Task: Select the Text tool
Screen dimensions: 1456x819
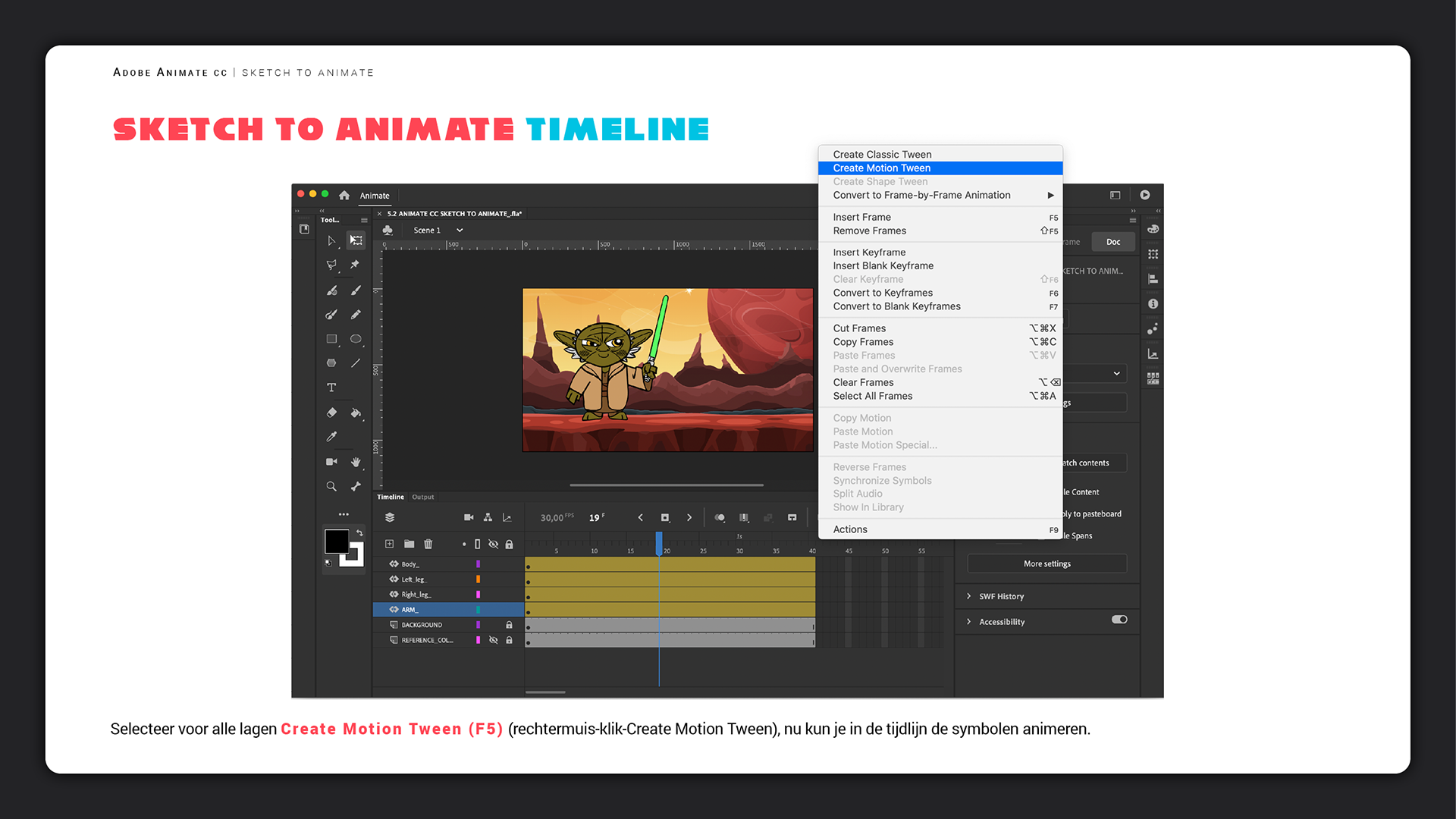Action: point(331,388)
